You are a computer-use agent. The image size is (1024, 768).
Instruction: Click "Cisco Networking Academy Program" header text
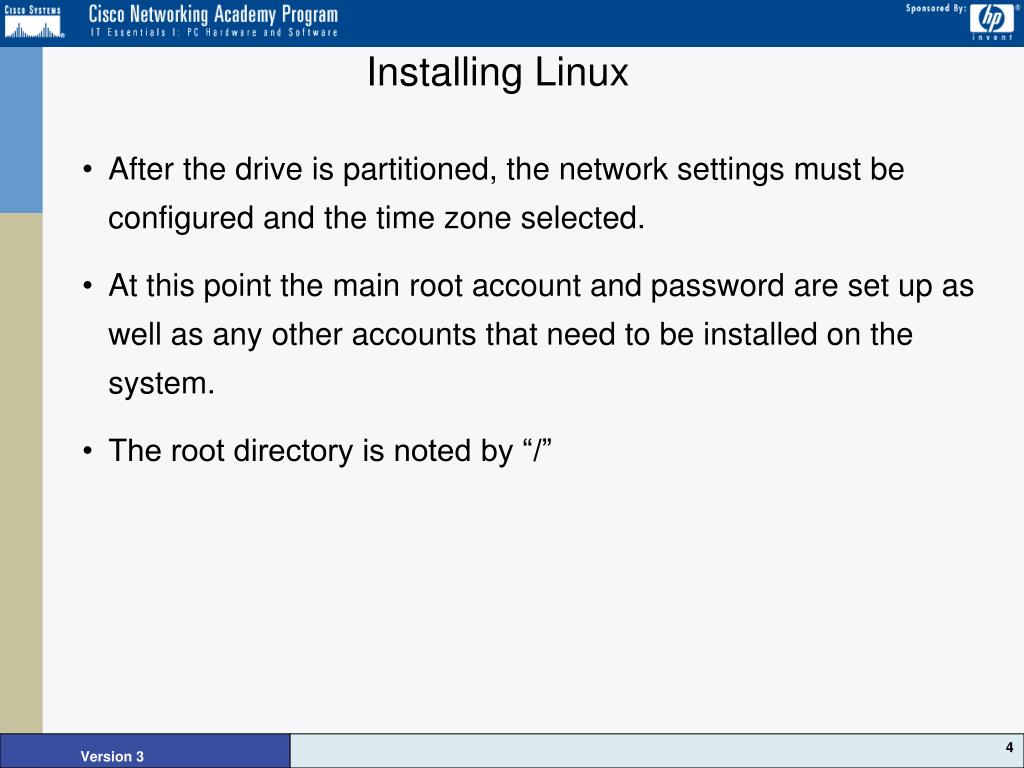[x=214, y=14]
